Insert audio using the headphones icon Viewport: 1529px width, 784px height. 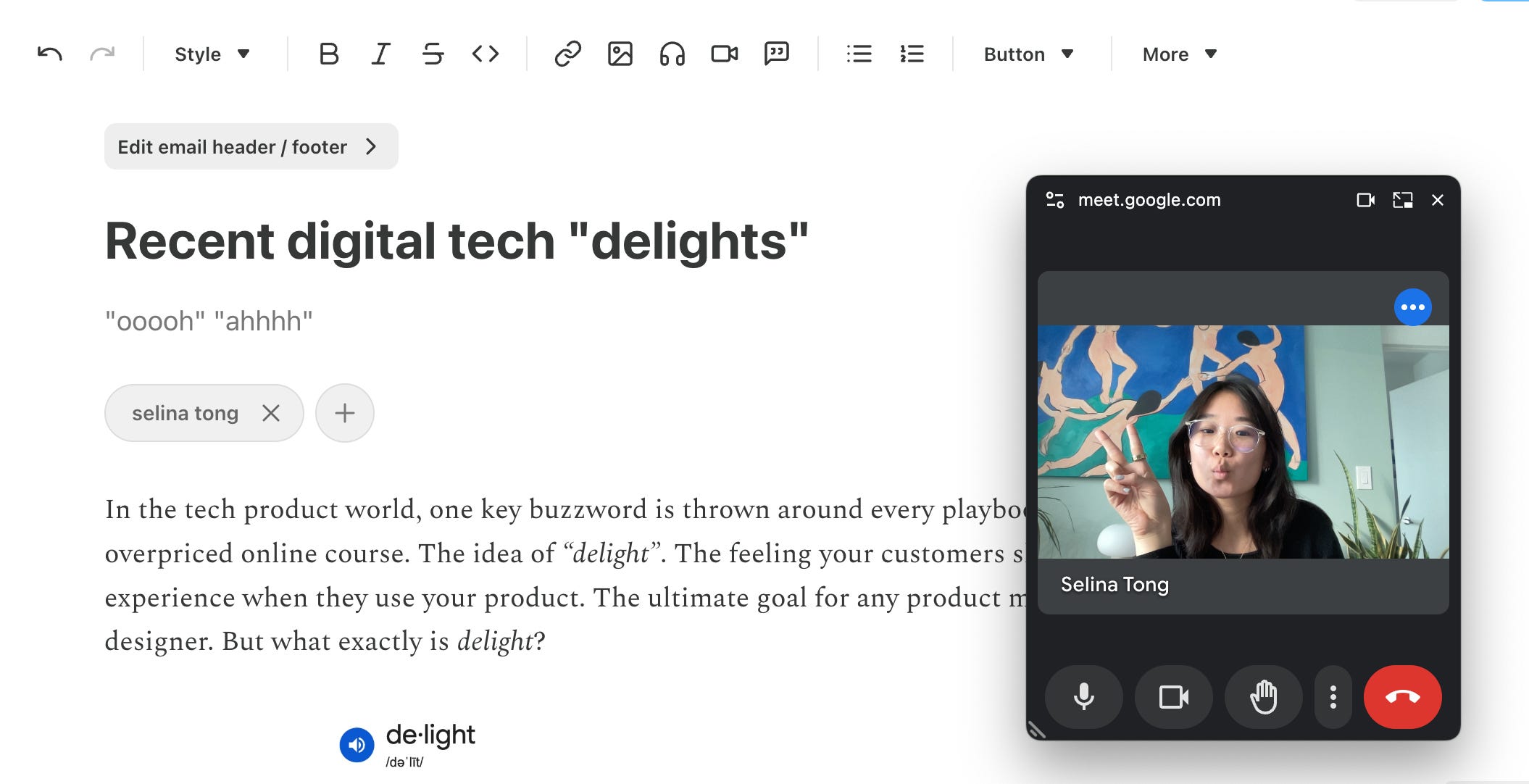pyautogui.click(x=672, y=54)
